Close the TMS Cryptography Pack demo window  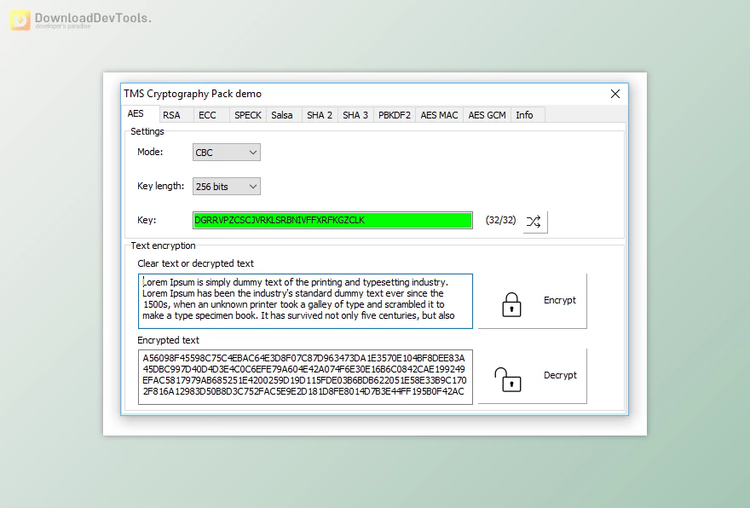coord(615,94)
